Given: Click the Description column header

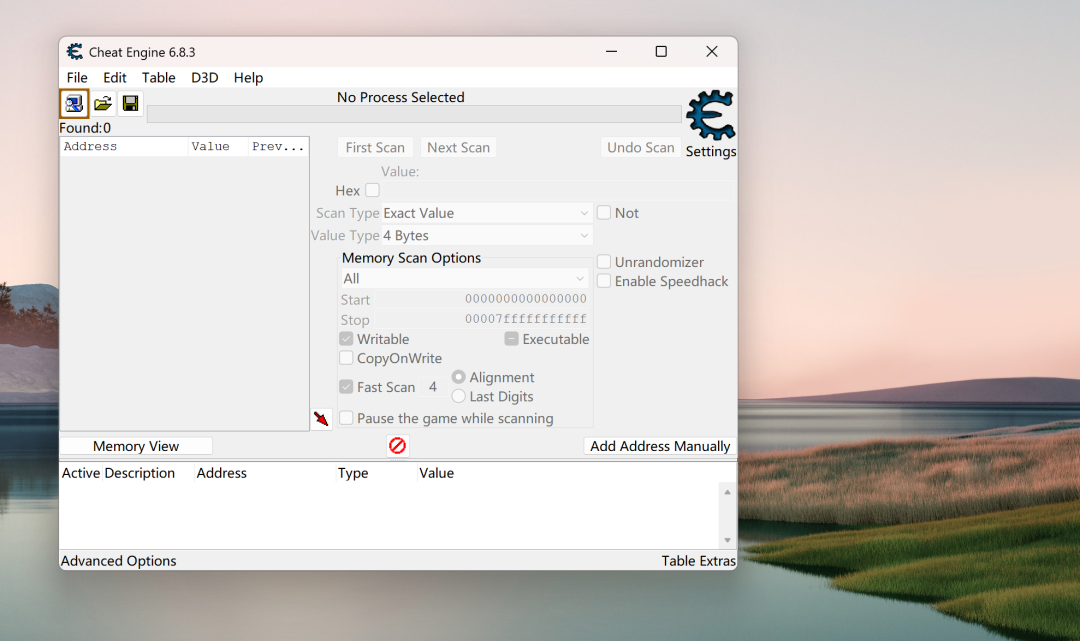Looking at the screenshot, I should (140, 473).
